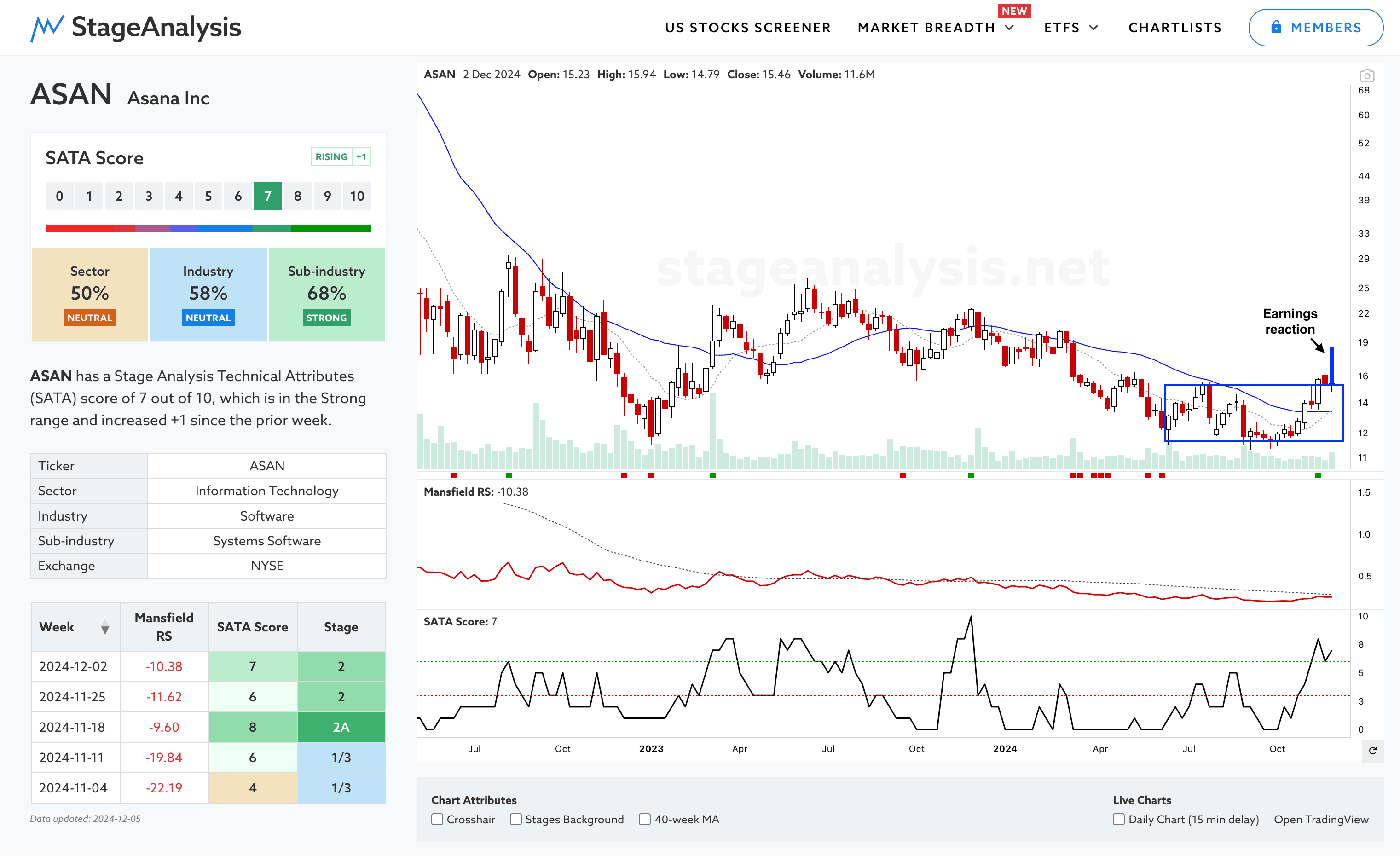Click the SATA Score: 7 chart label
The width and height of the screenshot is (1400, 856).
[x=460, y=621]
